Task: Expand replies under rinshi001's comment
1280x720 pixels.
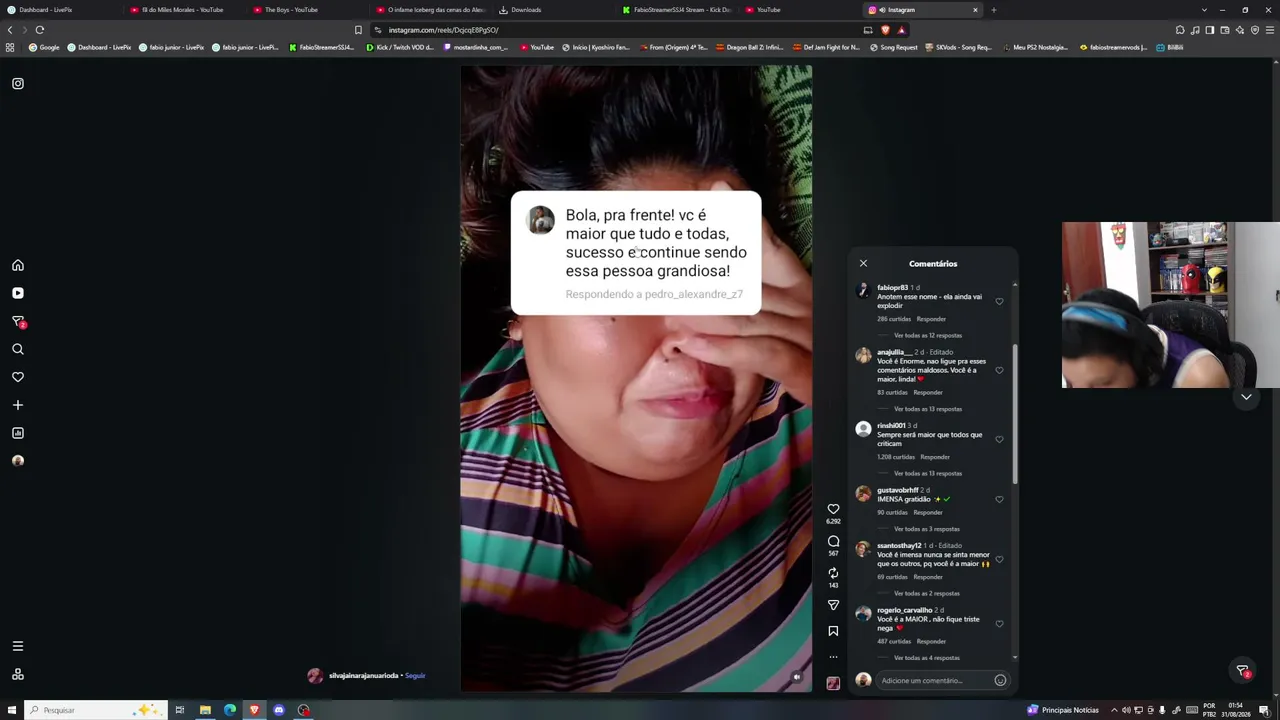Action: click(928, 473)
